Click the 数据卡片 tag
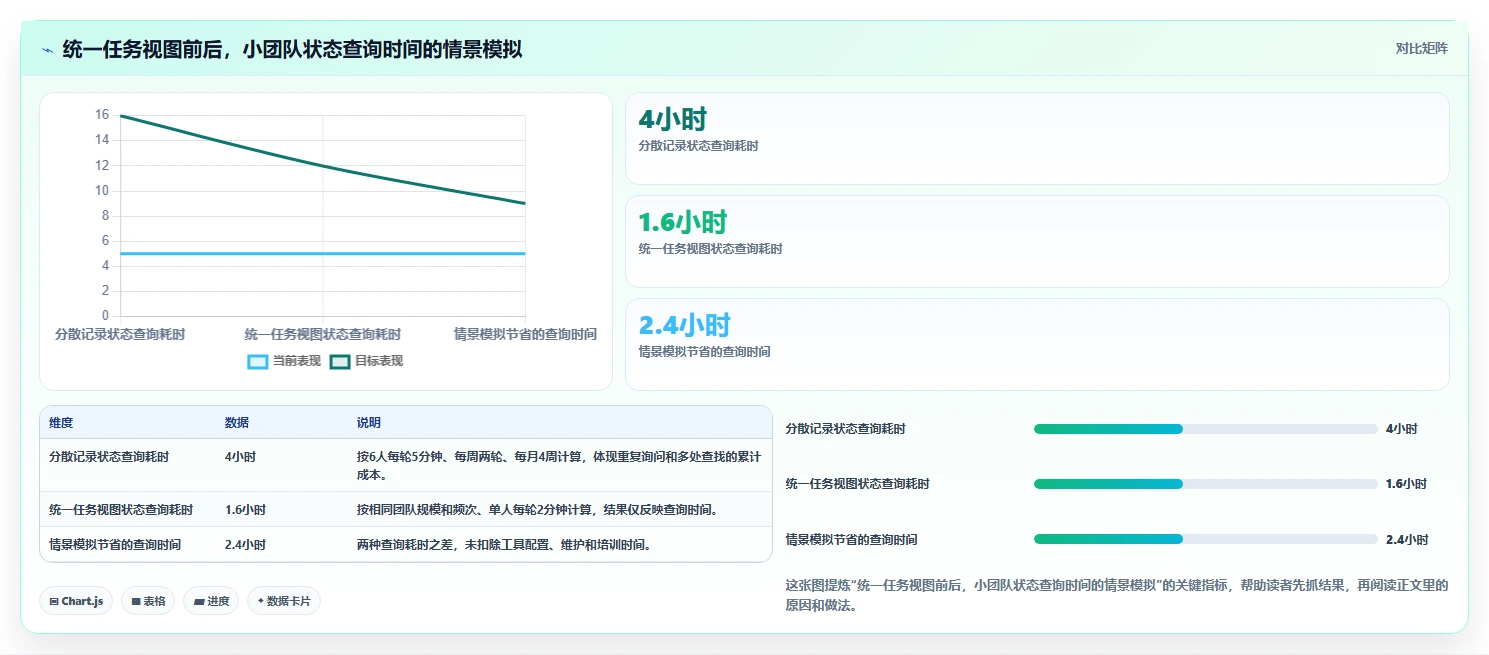The width and height of the screenshot is (1489, 655). click(284, 601)
